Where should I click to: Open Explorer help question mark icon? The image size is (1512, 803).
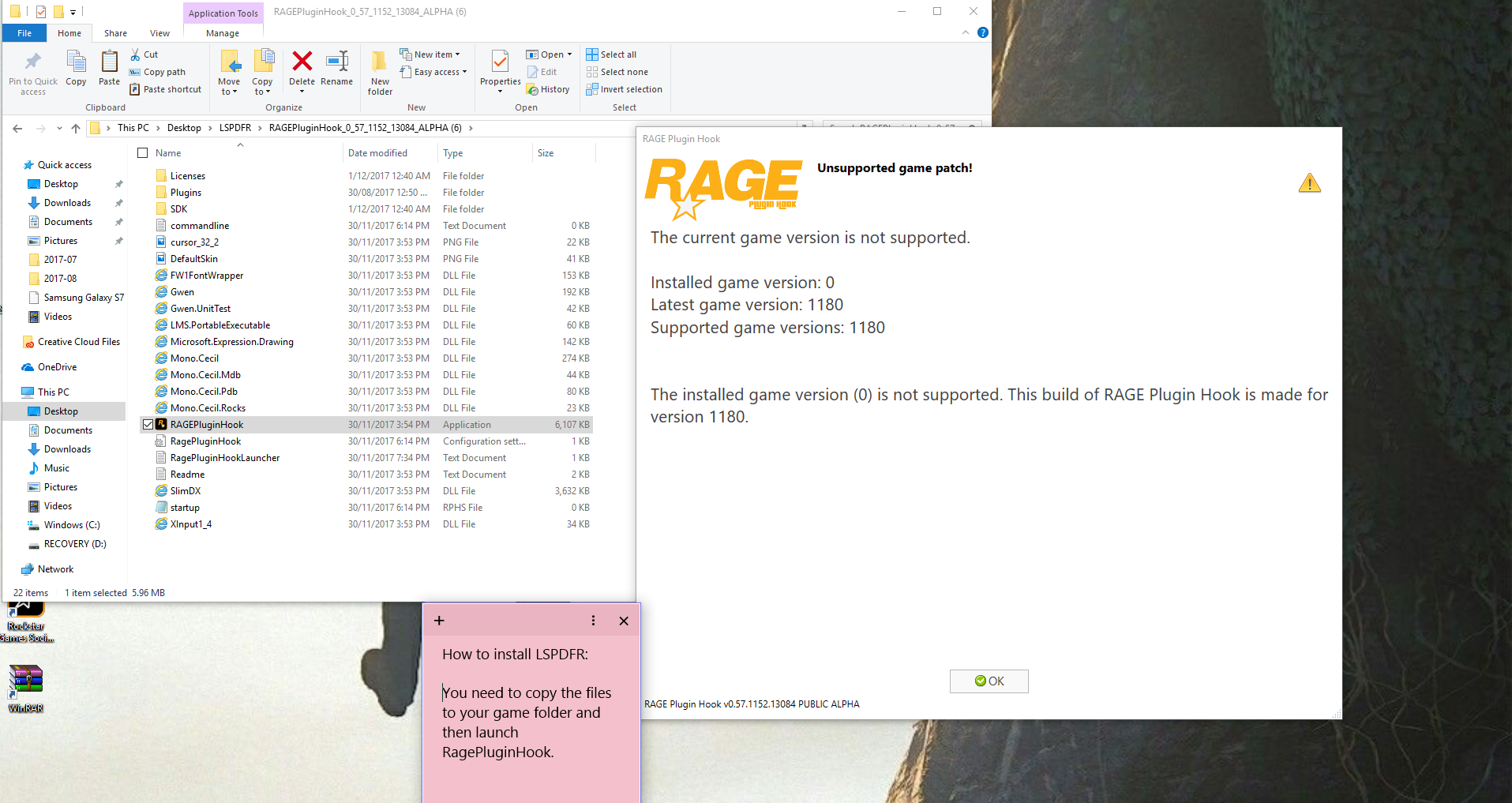pyautogui.click(x=983, y=32)
